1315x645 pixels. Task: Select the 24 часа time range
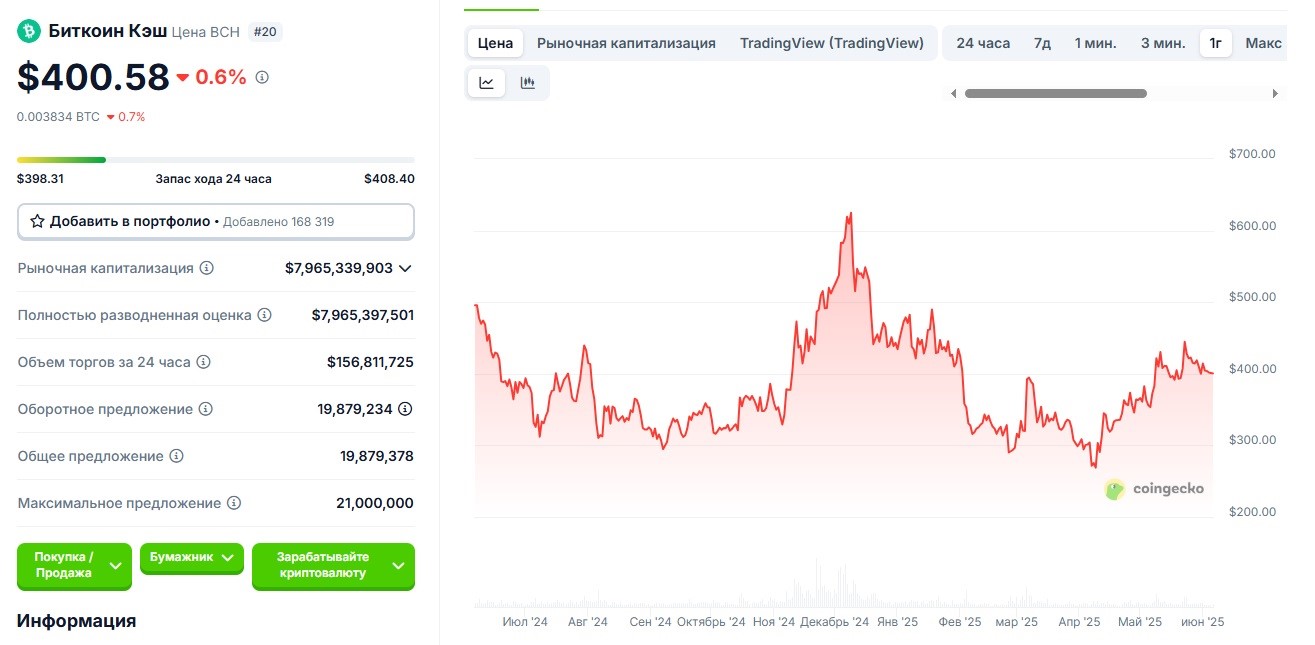coord(982,43)
